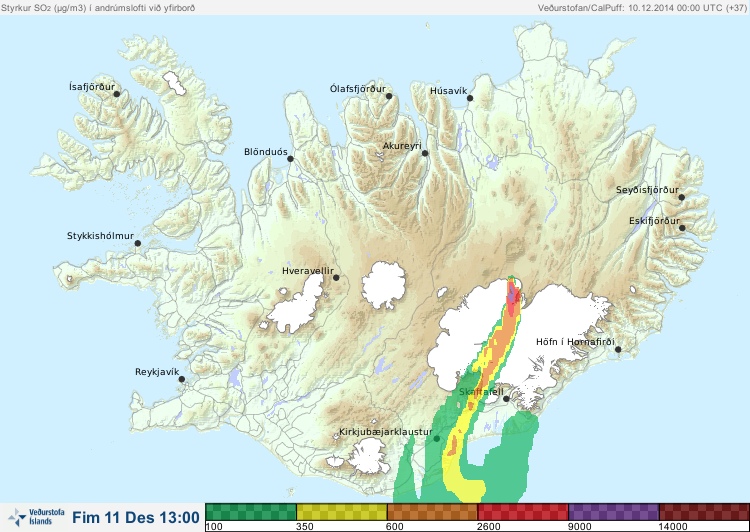Click the Höfn í Hornafirði marker dot
750x532 pixels.
click(x=618, y=350)
